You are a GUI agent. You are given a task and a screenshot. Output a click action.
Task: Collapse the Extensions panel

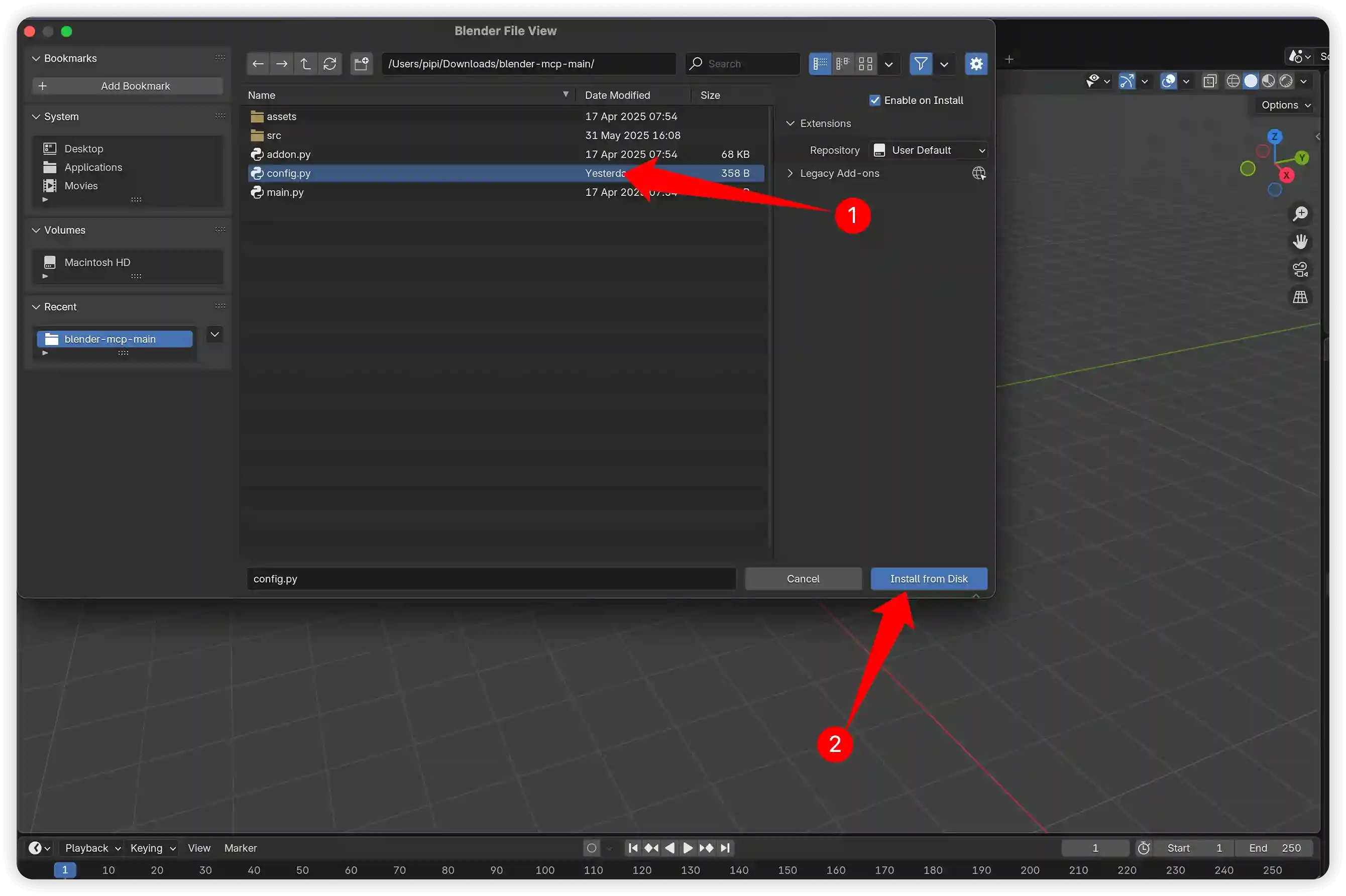click(x=790, y=124)
